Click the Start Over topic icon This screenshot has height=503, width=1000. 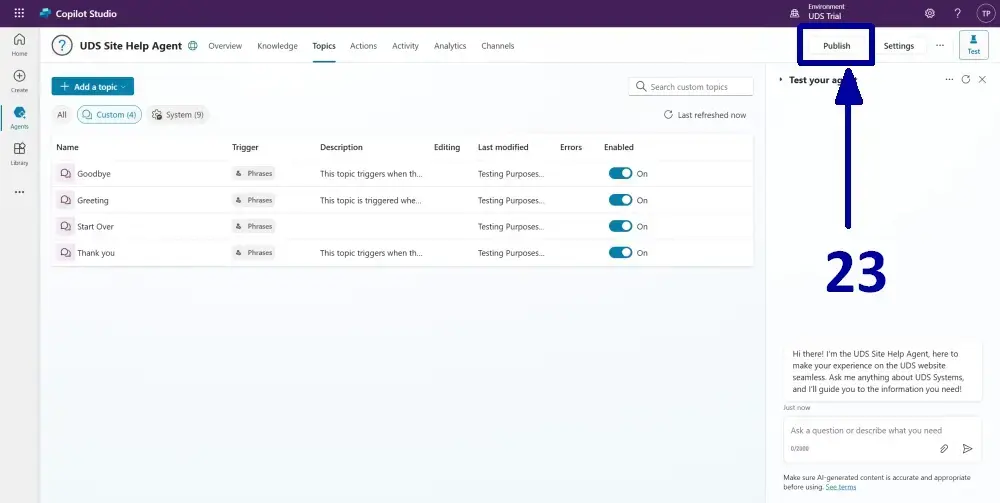(x=65, y=226)
